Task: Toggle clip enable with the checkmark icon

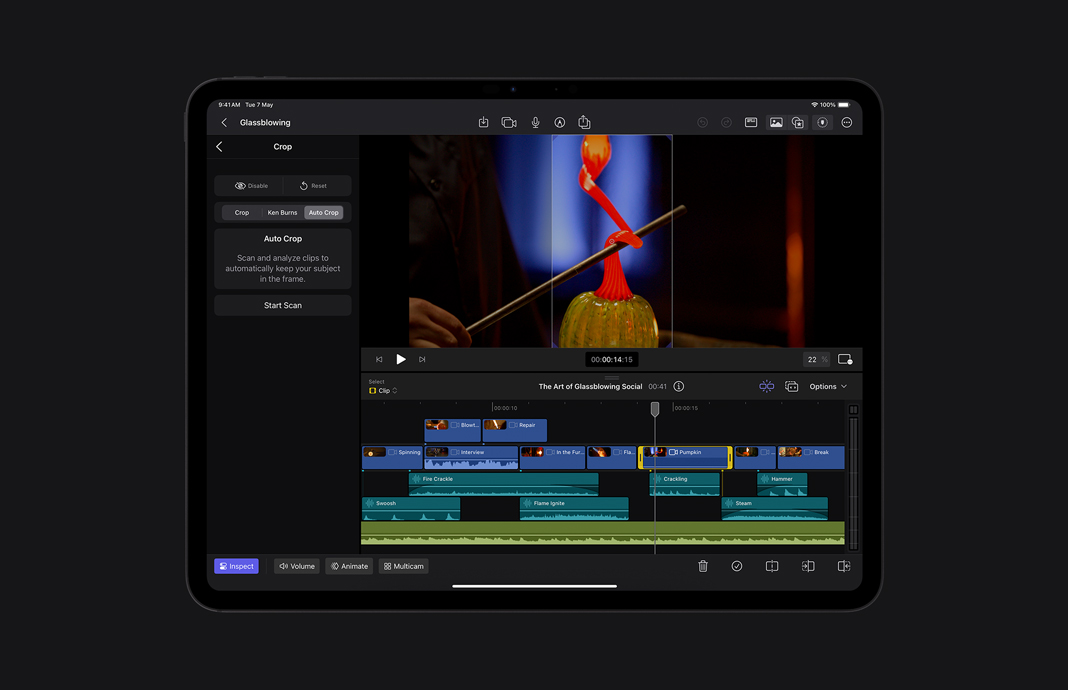Action: pos(737,565)
